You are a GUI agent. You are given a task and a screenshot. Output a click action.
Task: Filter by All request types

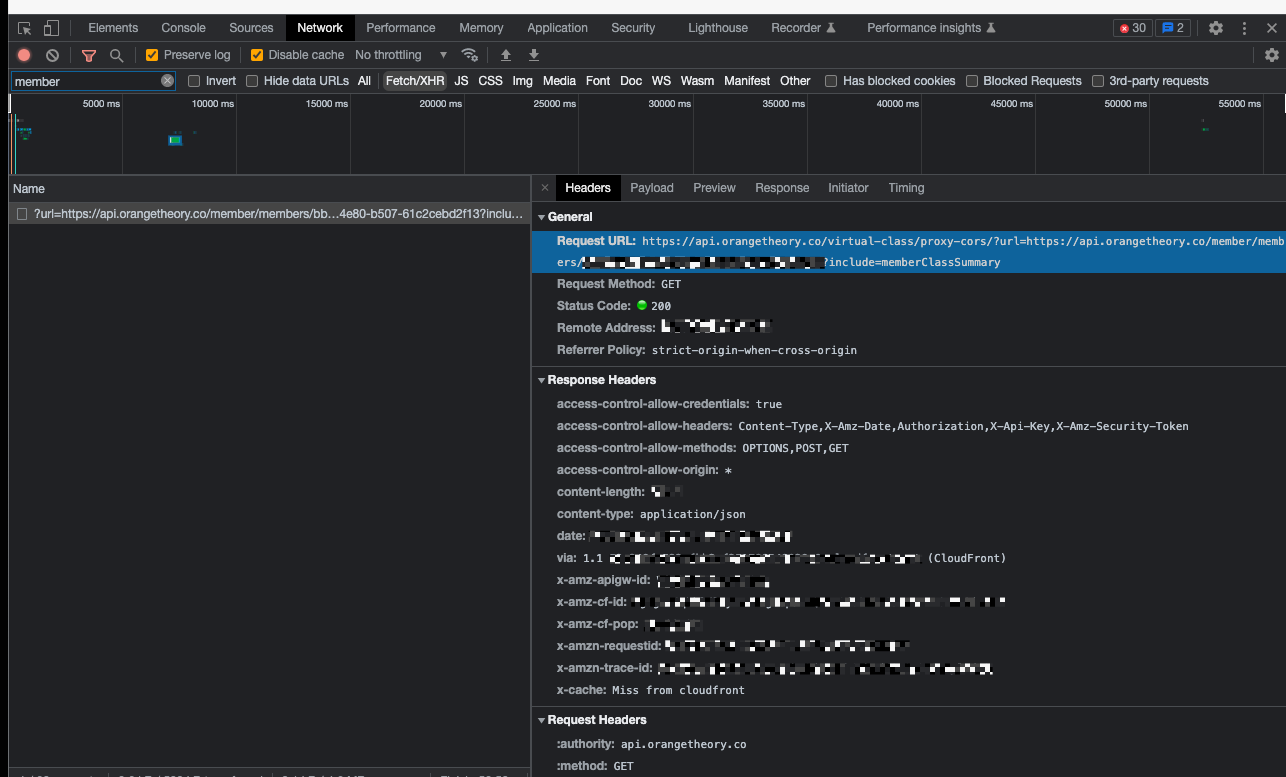(x=364, y=81)
